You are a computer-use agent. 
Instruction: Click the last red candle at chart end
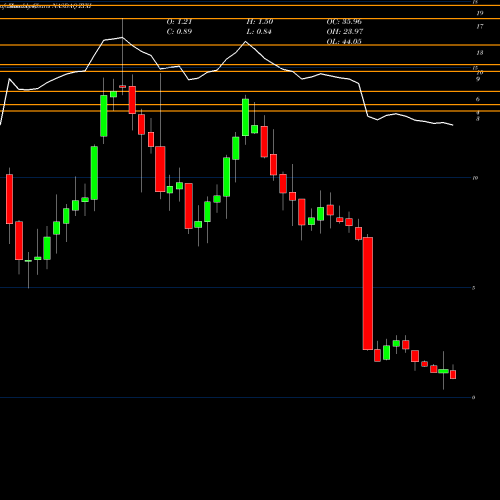coord(453,374)
